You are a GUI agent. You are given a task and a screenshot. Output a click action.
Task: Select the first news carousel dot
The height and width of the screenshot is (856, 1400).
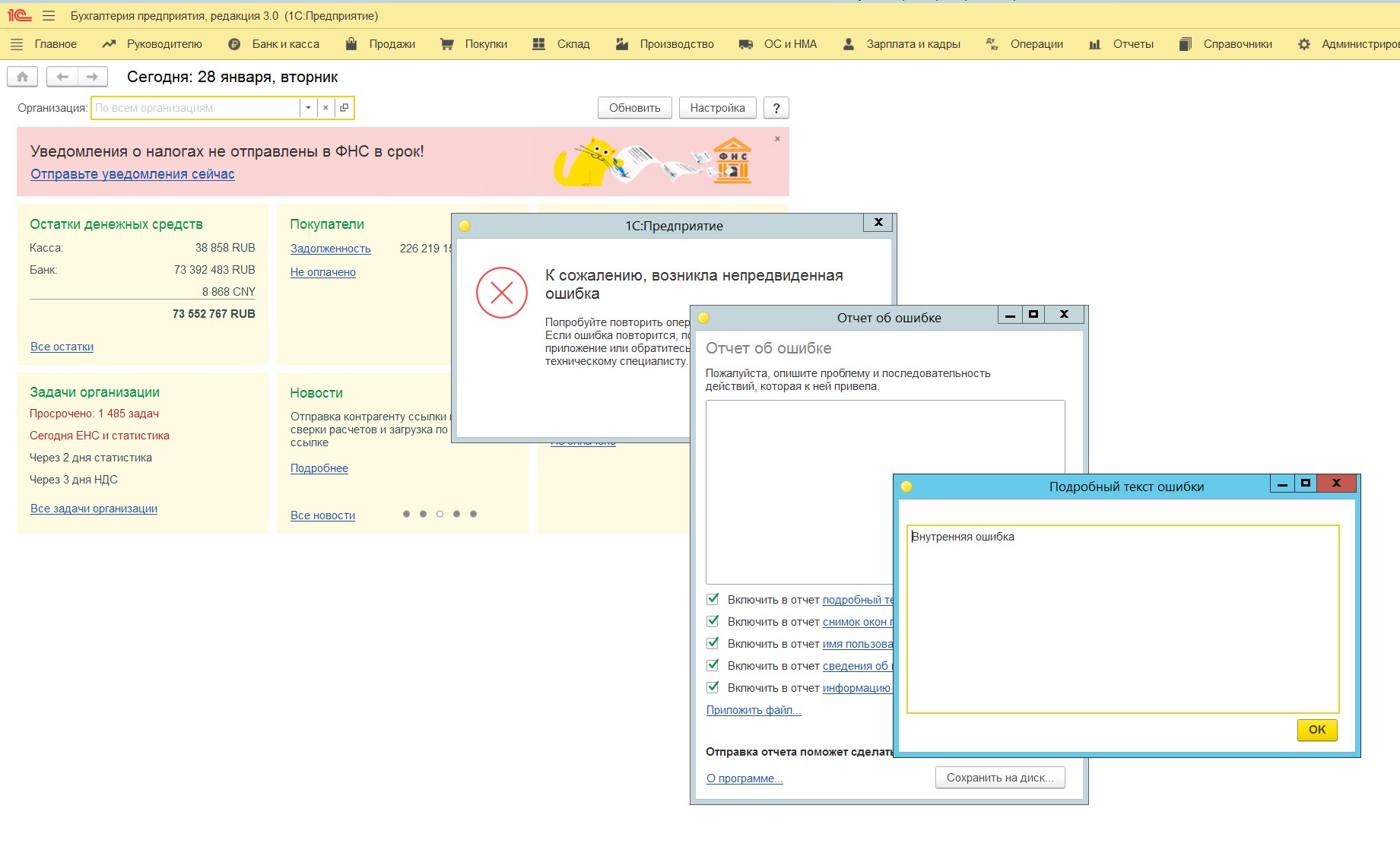406,514
